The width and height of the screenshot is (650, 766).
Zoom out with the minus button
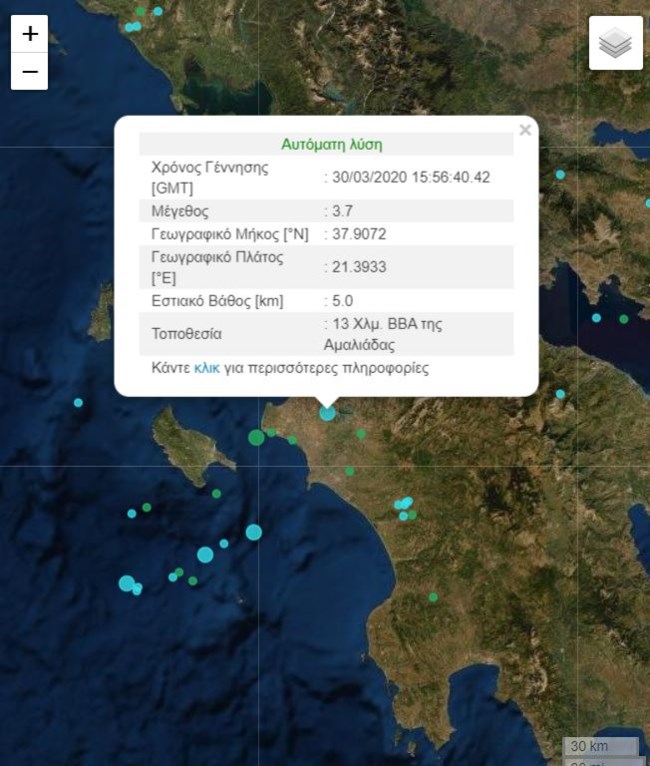30,72
